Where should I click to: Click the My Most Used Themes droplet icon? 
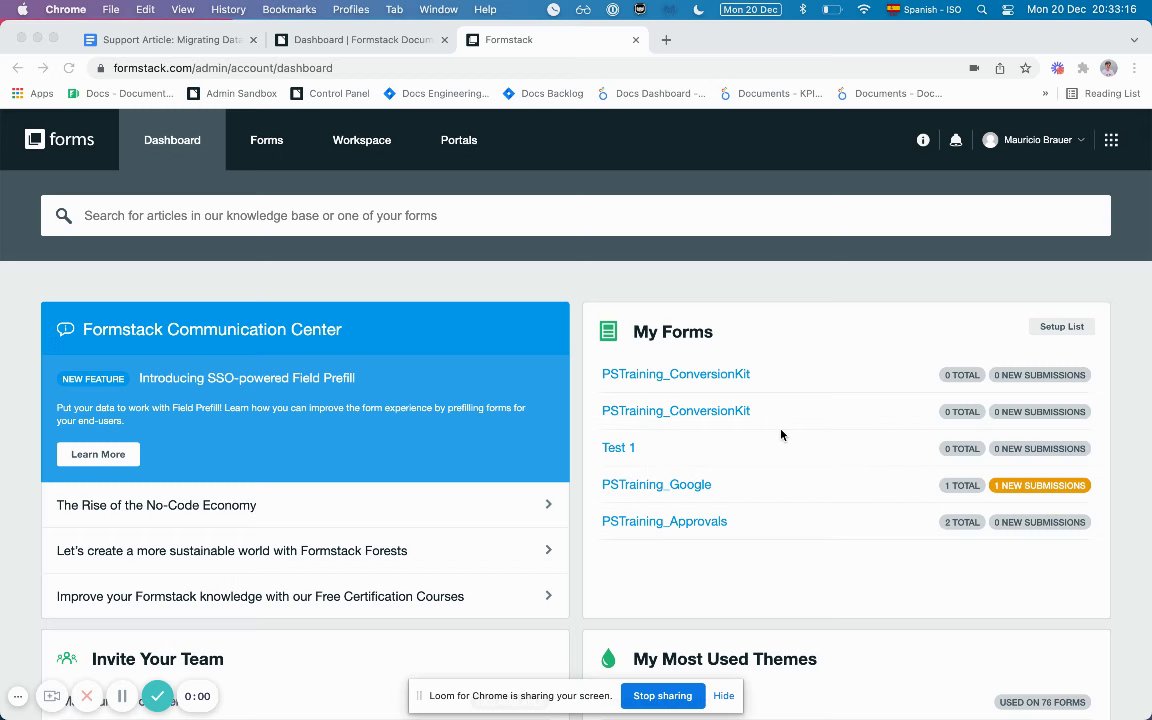pyautogui.click(x=608, y=658)
